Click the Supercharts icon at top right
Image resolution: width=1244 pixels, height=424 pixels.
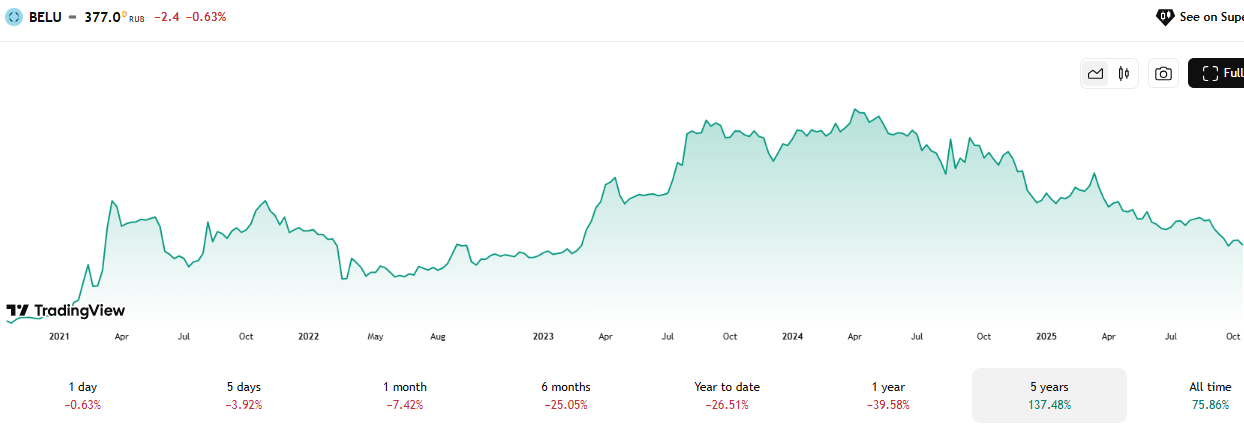pos(1165,17)
